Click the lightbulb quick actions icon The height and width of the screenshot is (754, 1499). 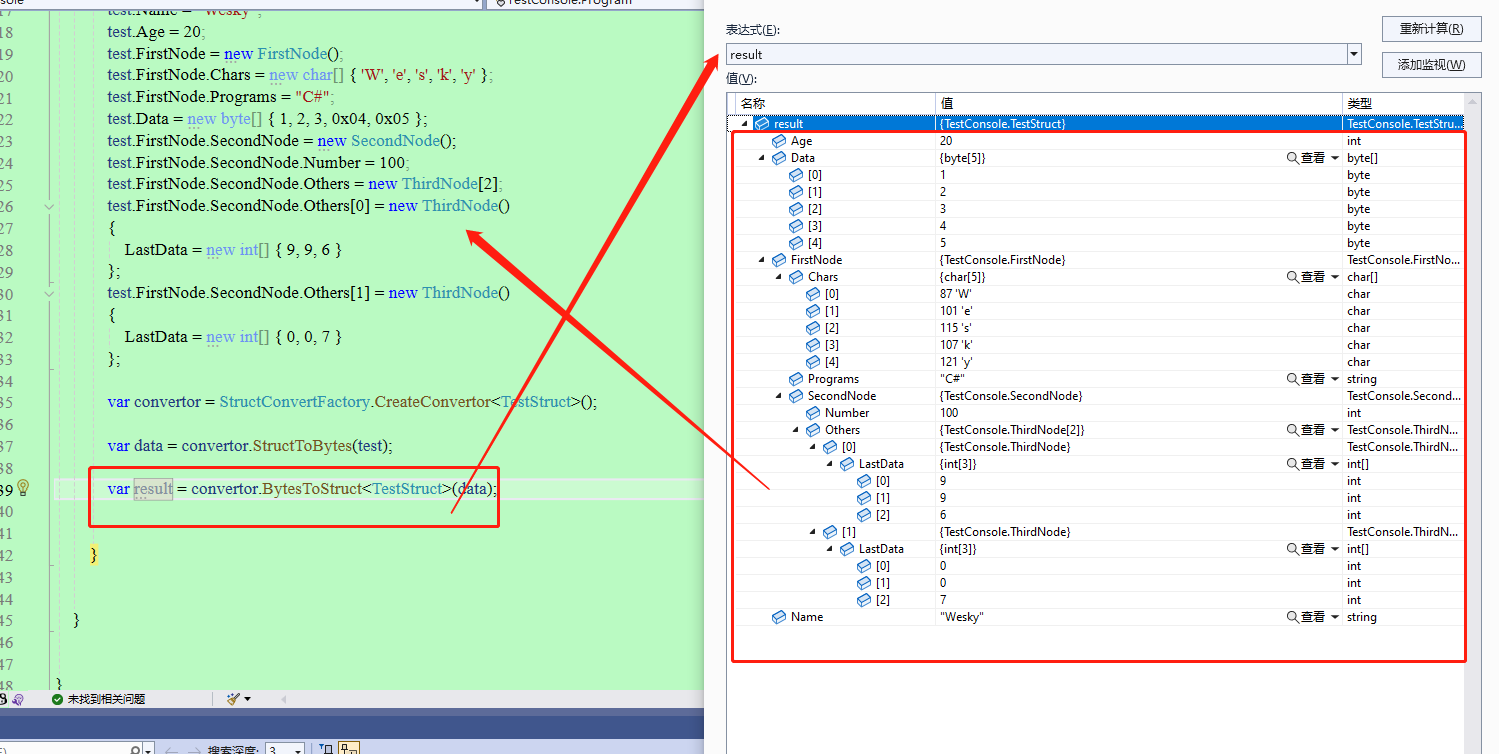point(24,488)
